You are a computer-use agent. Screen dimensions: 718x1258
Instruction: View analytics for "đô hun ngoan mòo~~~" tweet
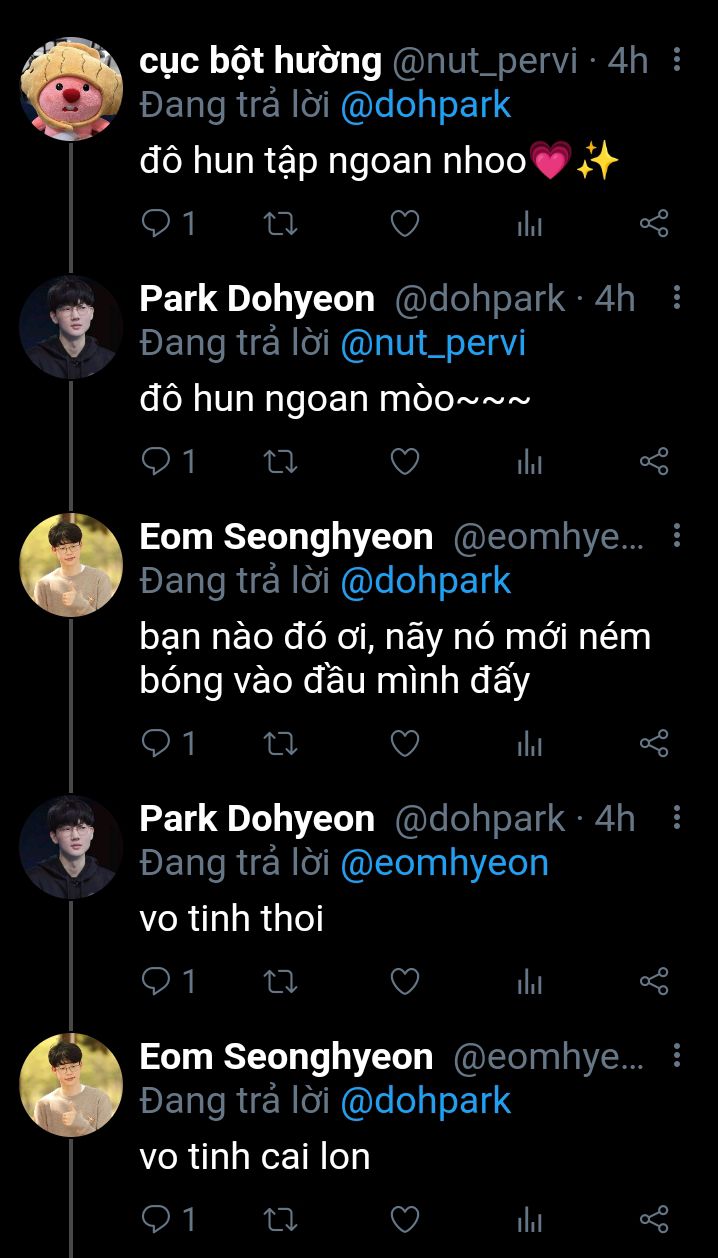[x=529, y=461]
